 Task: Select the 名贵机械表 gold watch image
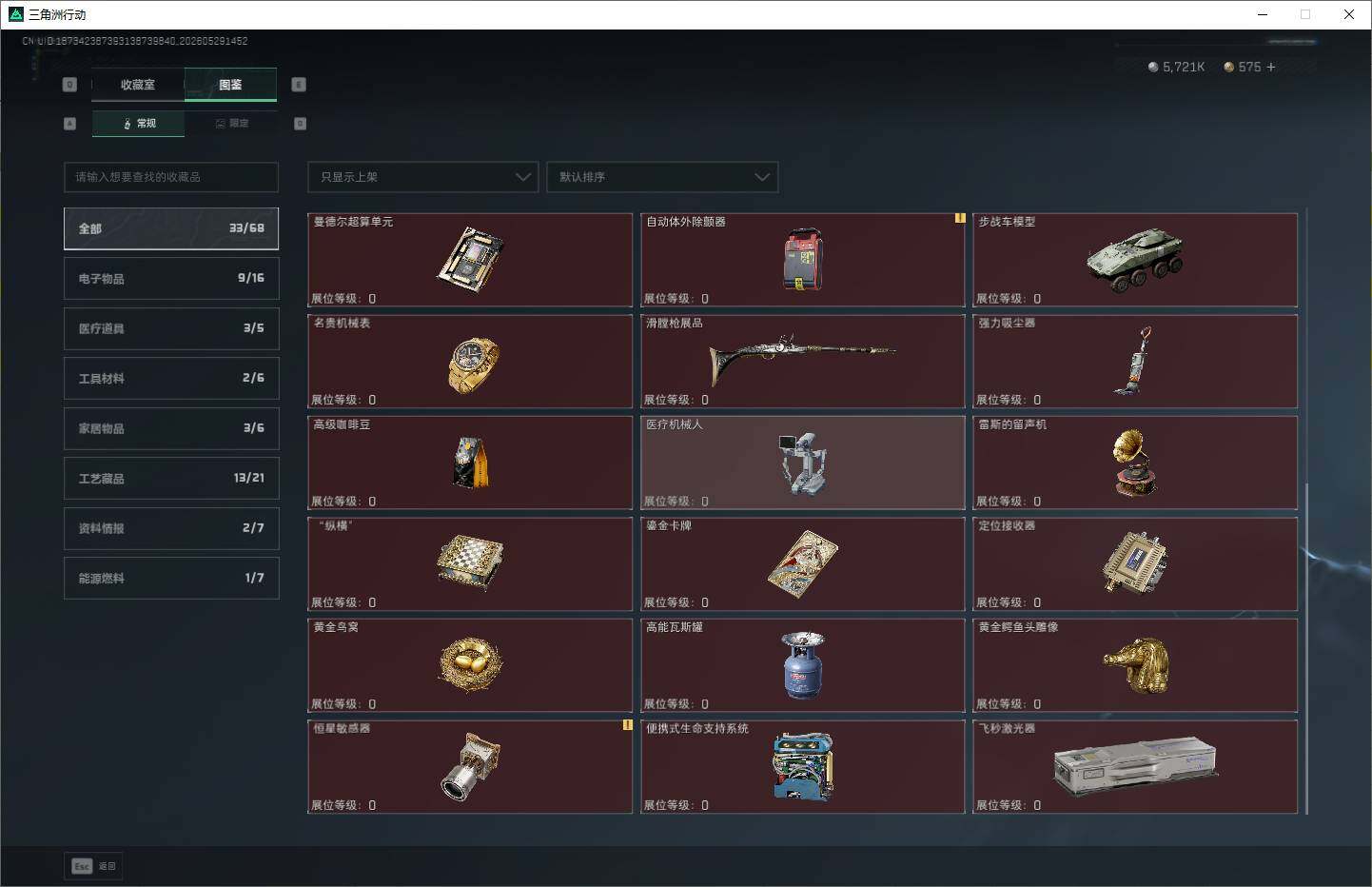(x=473, y=365)
